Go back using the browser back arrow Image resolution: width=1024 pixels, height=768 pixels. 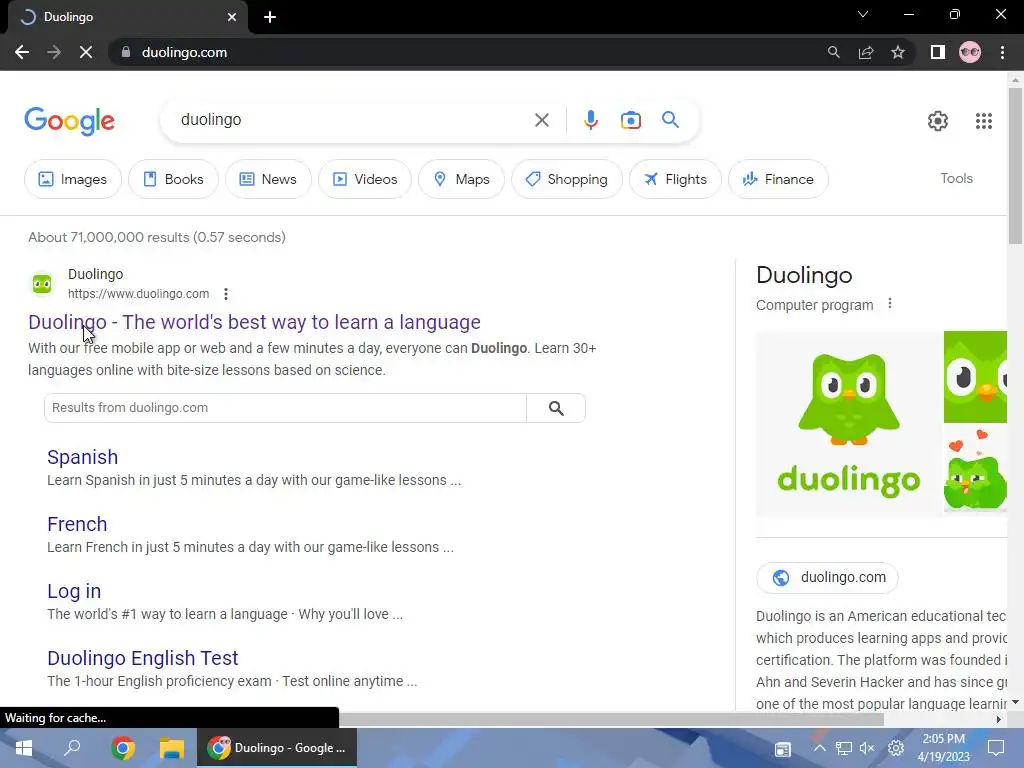pos(22,52)
